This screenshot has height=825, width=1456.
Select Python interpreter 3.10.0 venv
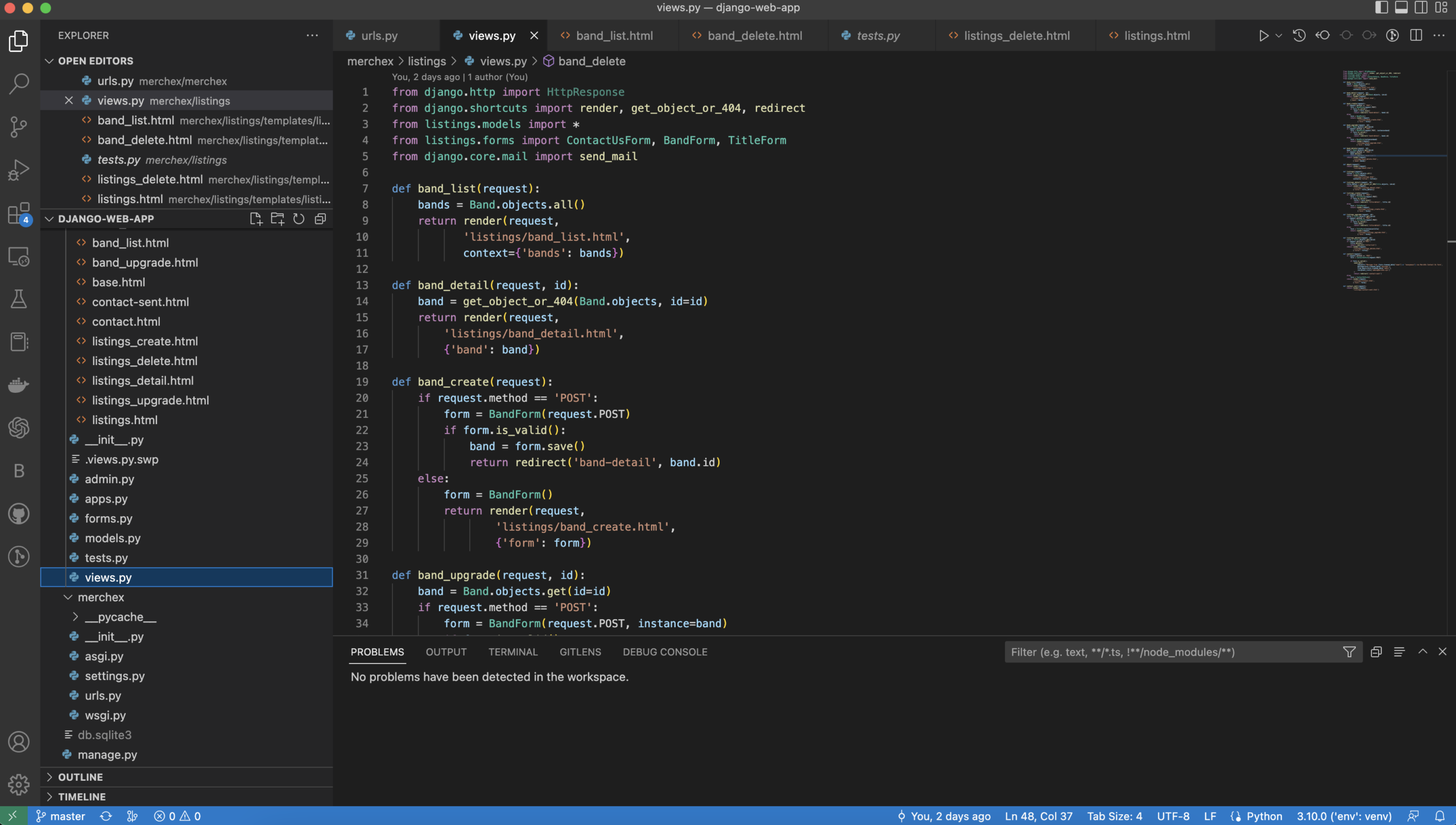(x=1345, y=816)
